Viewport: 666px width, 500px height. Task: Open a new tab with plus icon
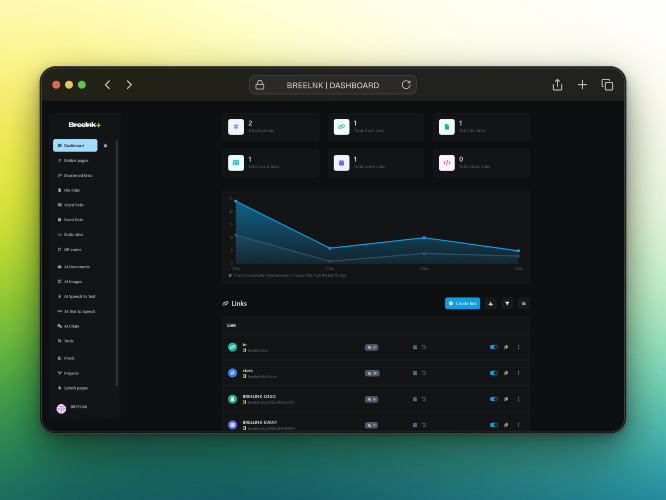[582, 85]
